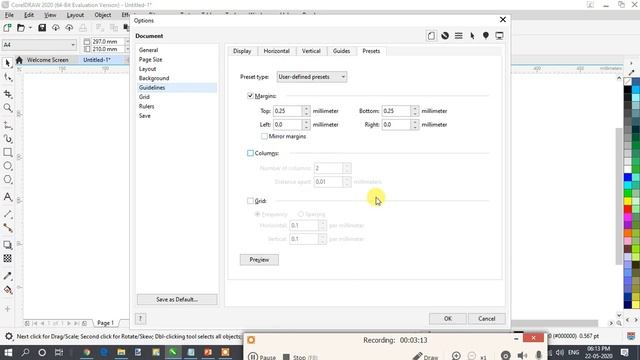Open the Preset type dropdown
This screenshot has width=640, height=360.
pos(312,77)
